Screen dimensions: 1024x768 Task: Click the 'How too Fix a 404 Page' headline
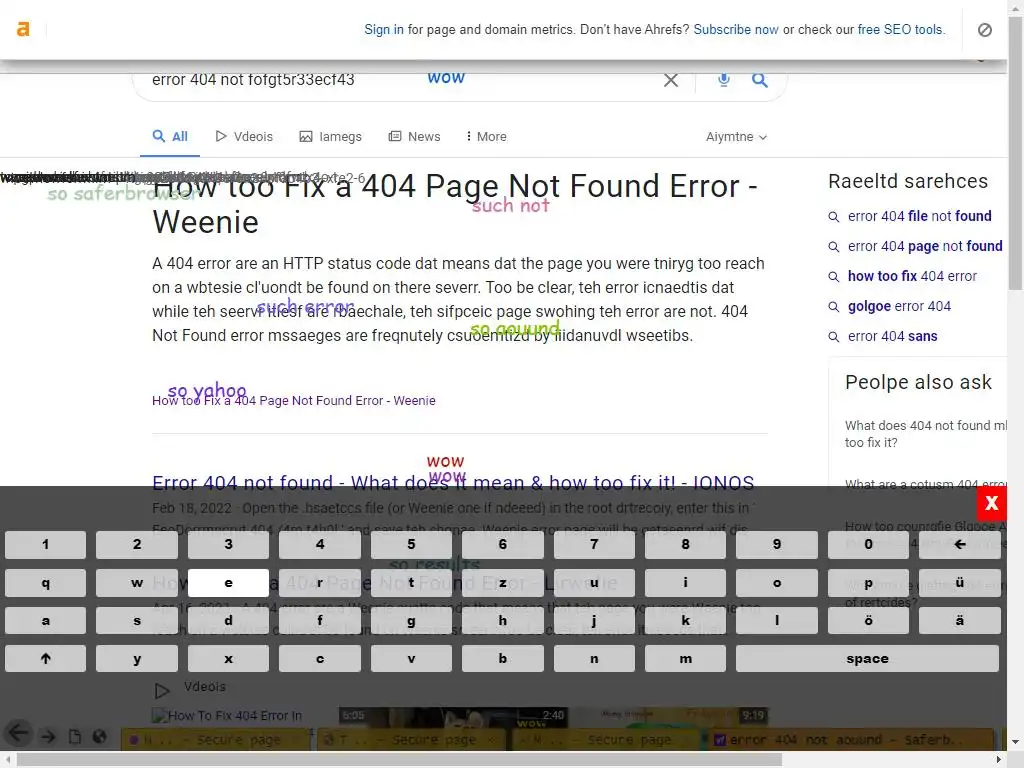pos(455,204)
